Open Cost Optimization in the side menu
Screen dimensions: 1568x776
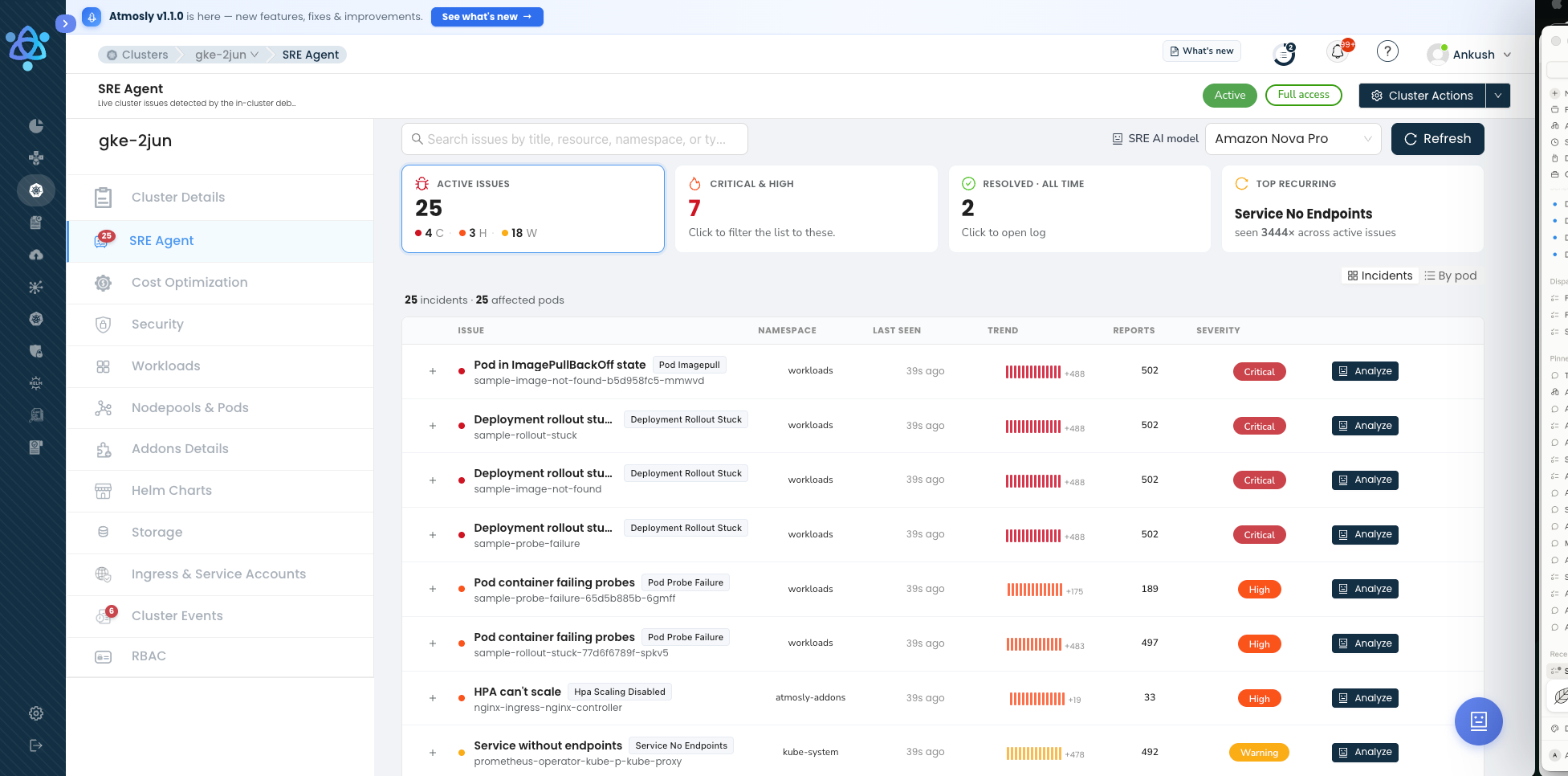point(220,283)
